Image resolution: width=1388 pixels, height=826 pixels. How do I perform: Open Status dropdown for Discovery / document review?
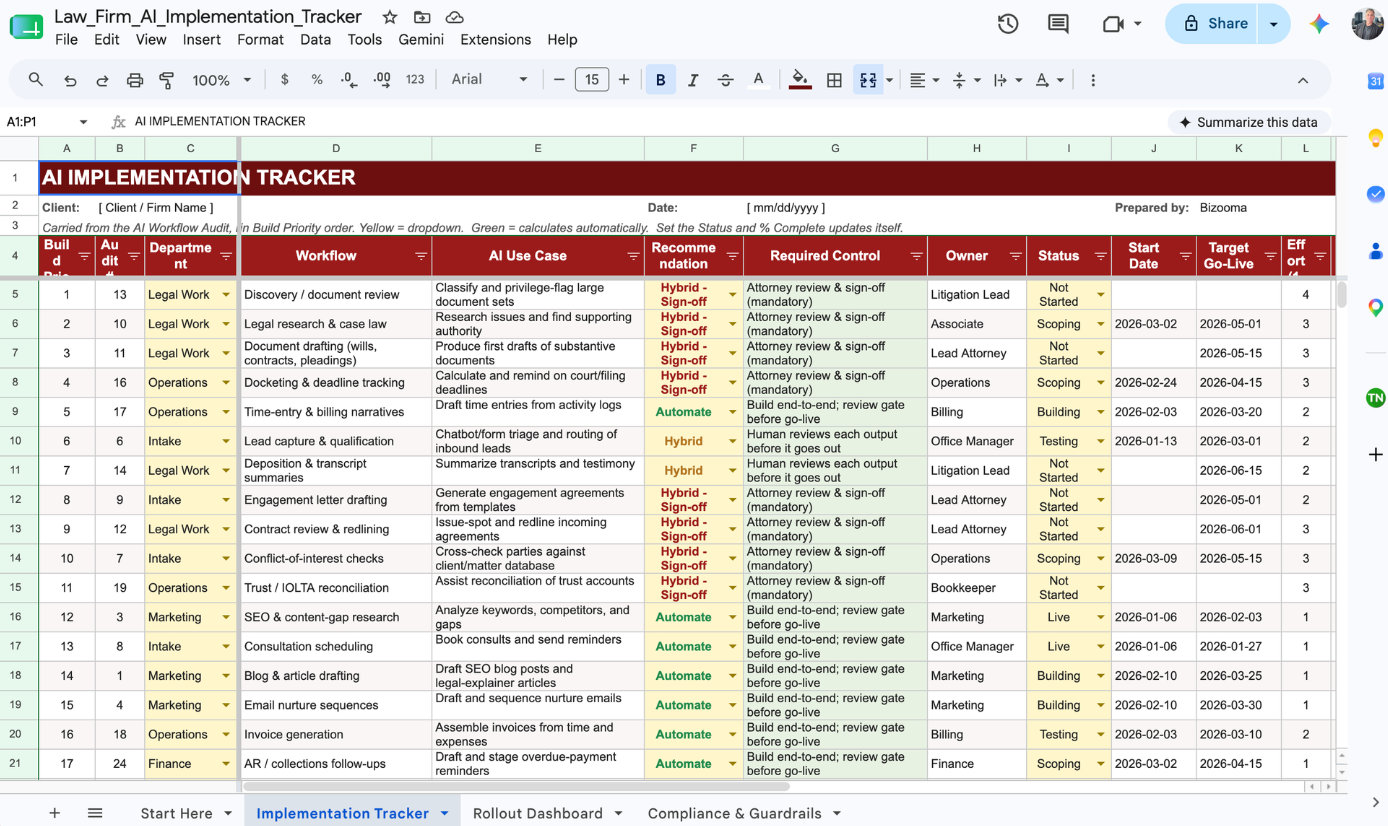point(1101,295)
